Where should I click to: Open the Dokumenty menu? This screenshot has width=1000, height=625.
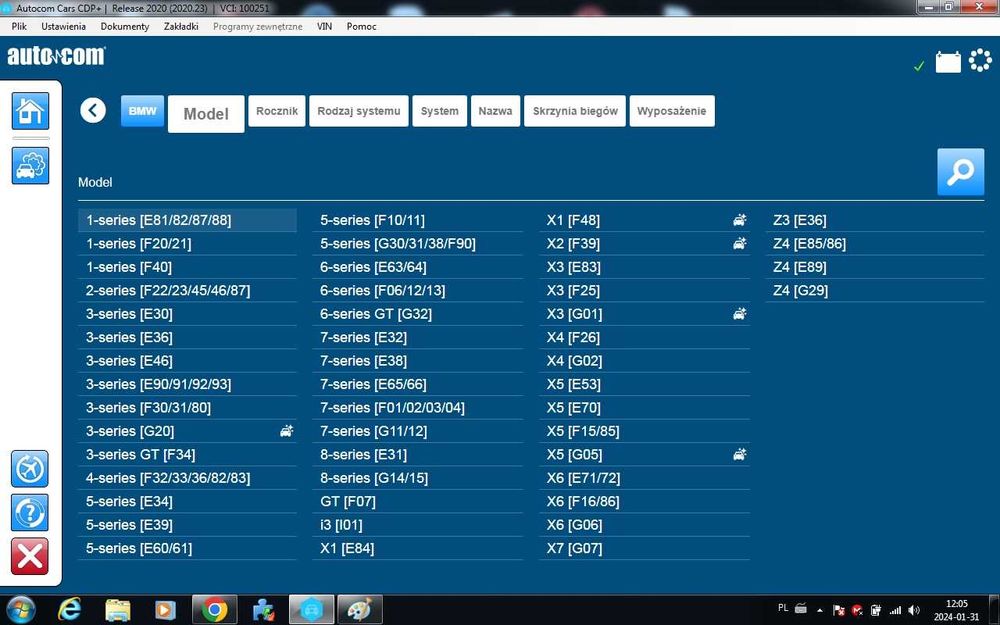[125, 26]
